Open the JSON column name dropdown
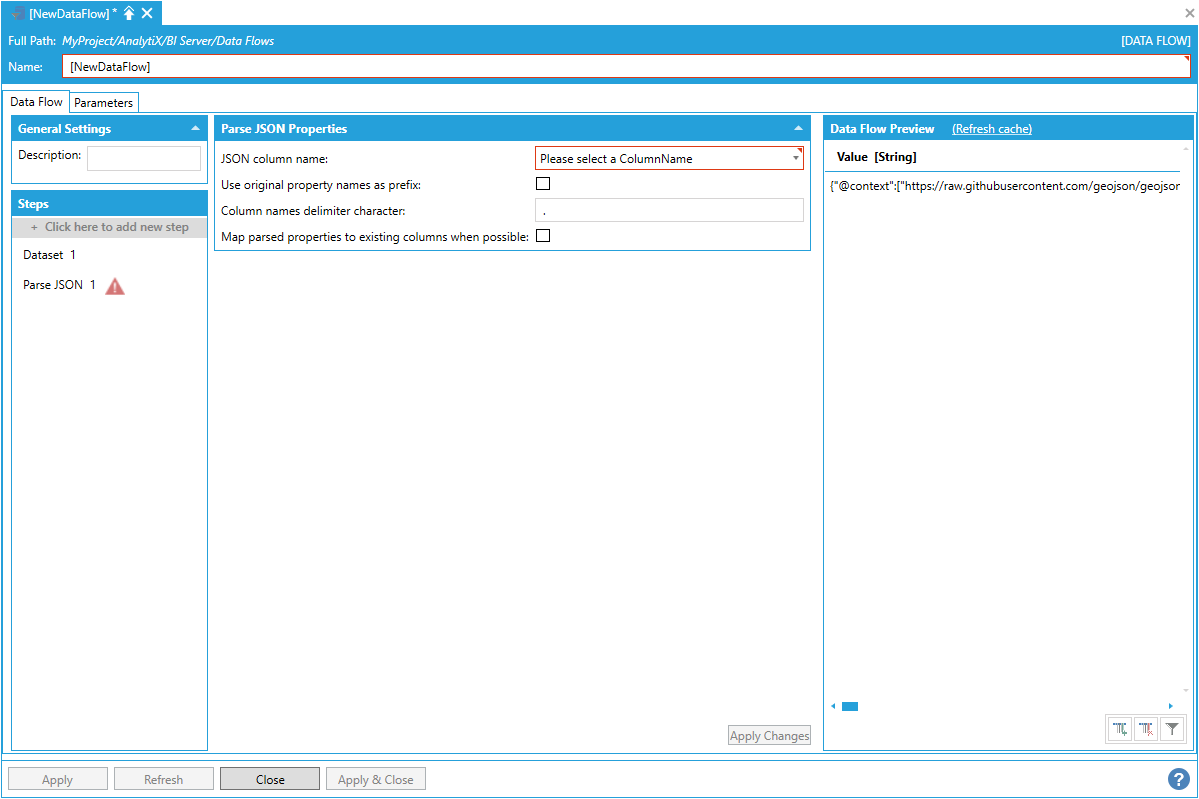The width and height of the screenshot is (1199, 799). coord(669,158)
